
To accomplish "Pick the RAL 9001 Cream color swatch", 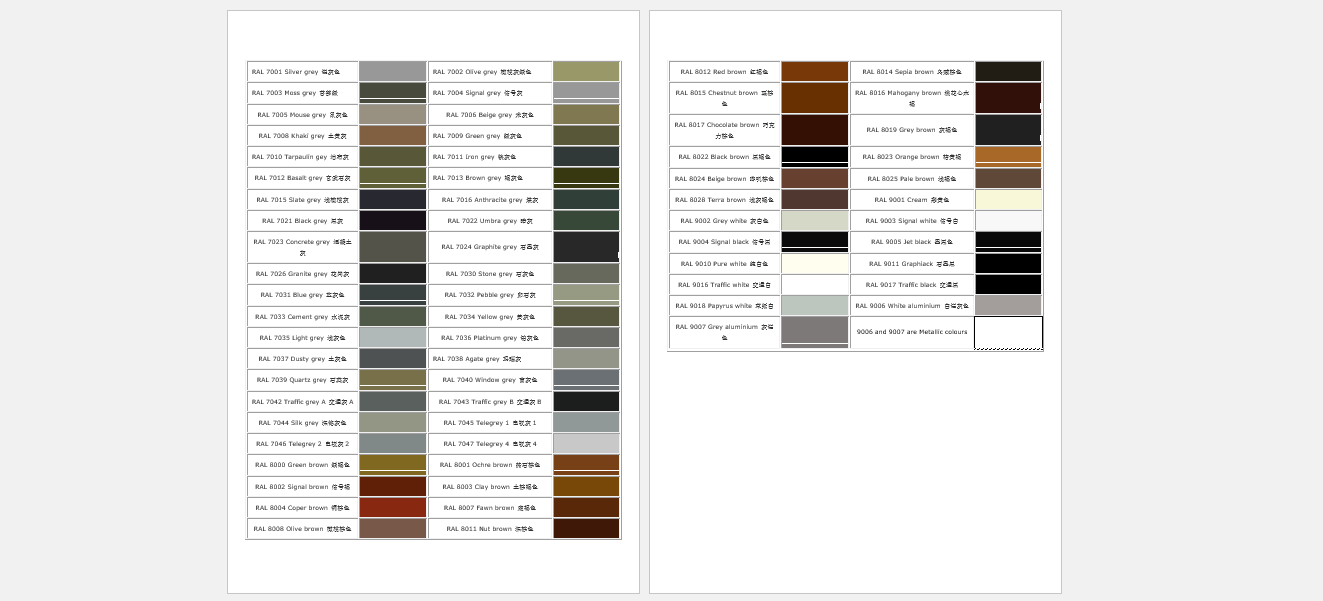I will tap(1008, 200).
